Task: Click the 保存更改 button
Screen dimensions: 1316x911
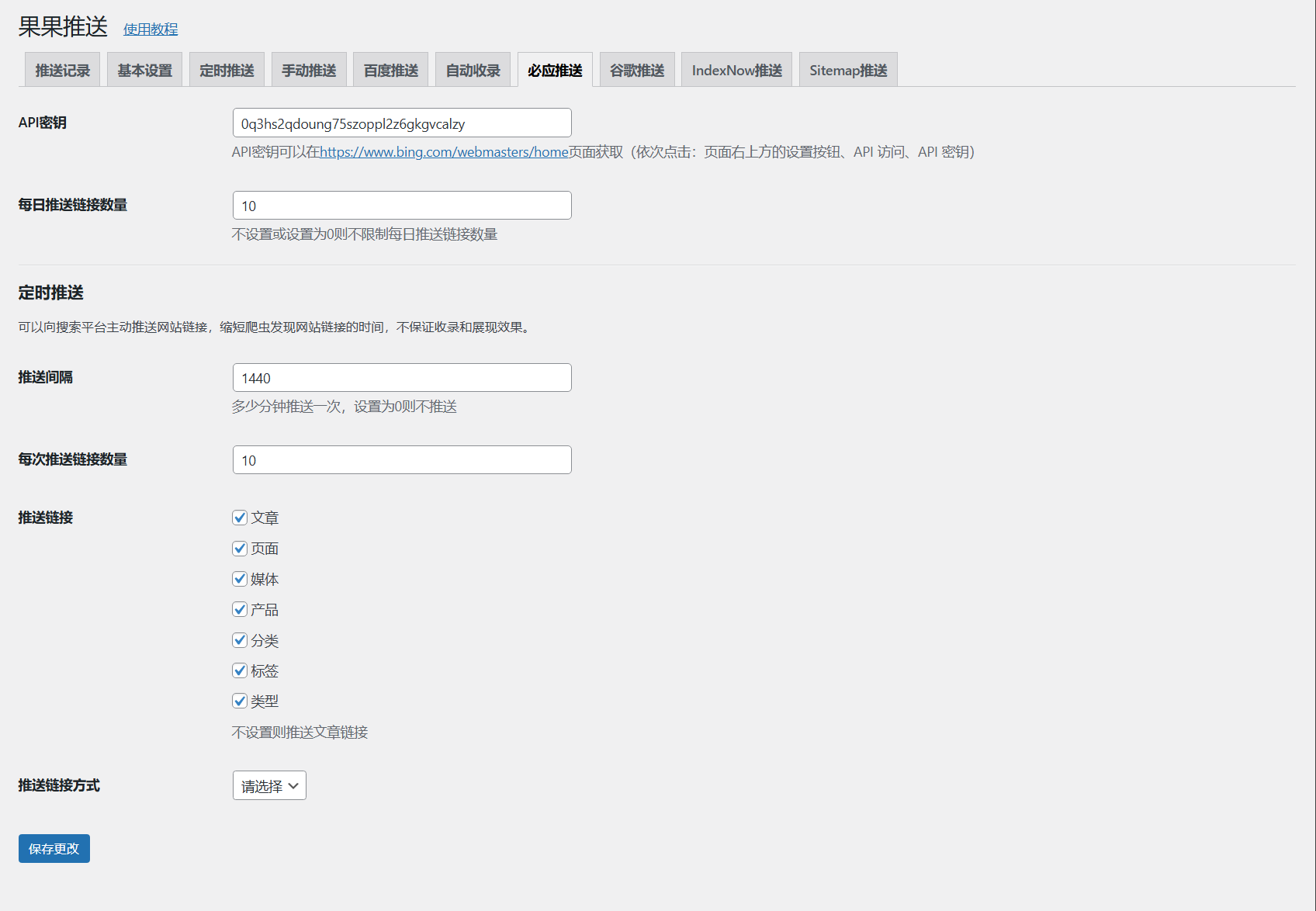Action: 54,848
